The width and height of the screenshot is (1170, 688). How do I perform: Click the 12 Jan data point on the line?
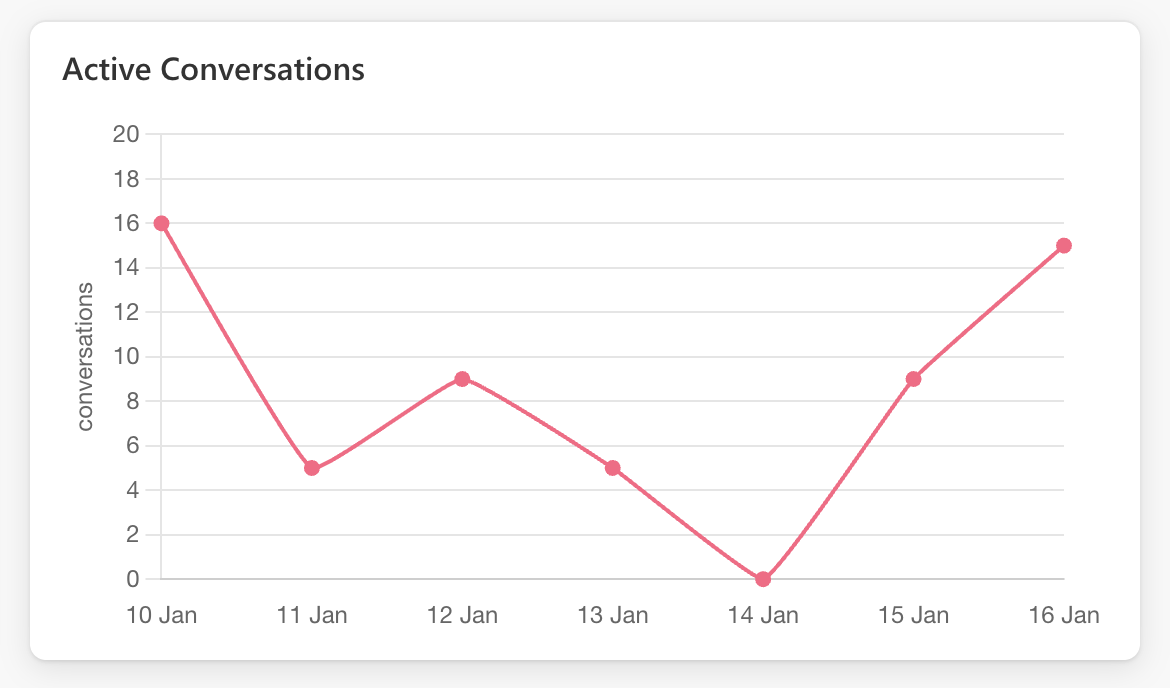[462, 379]
